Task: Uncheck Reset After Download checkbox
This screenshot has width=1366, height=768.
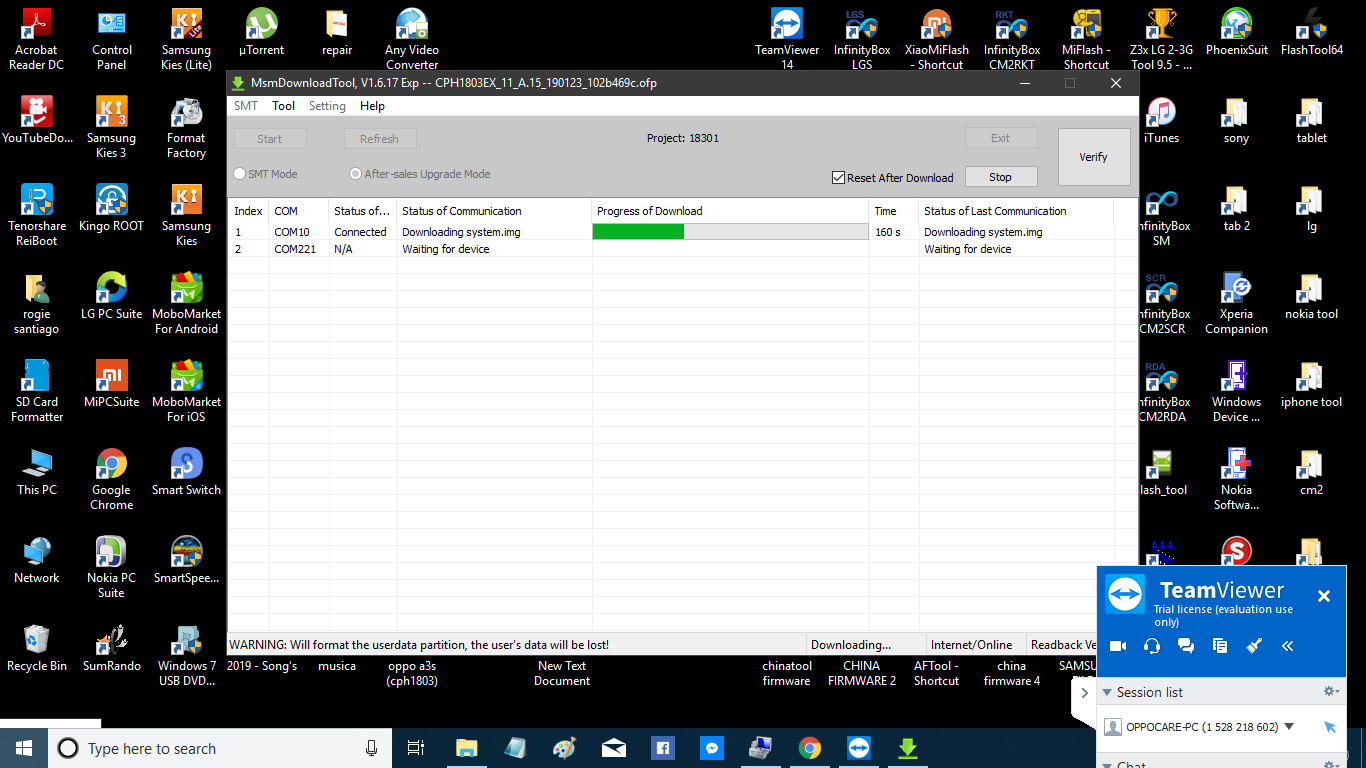Action: [x=838, y=178]
